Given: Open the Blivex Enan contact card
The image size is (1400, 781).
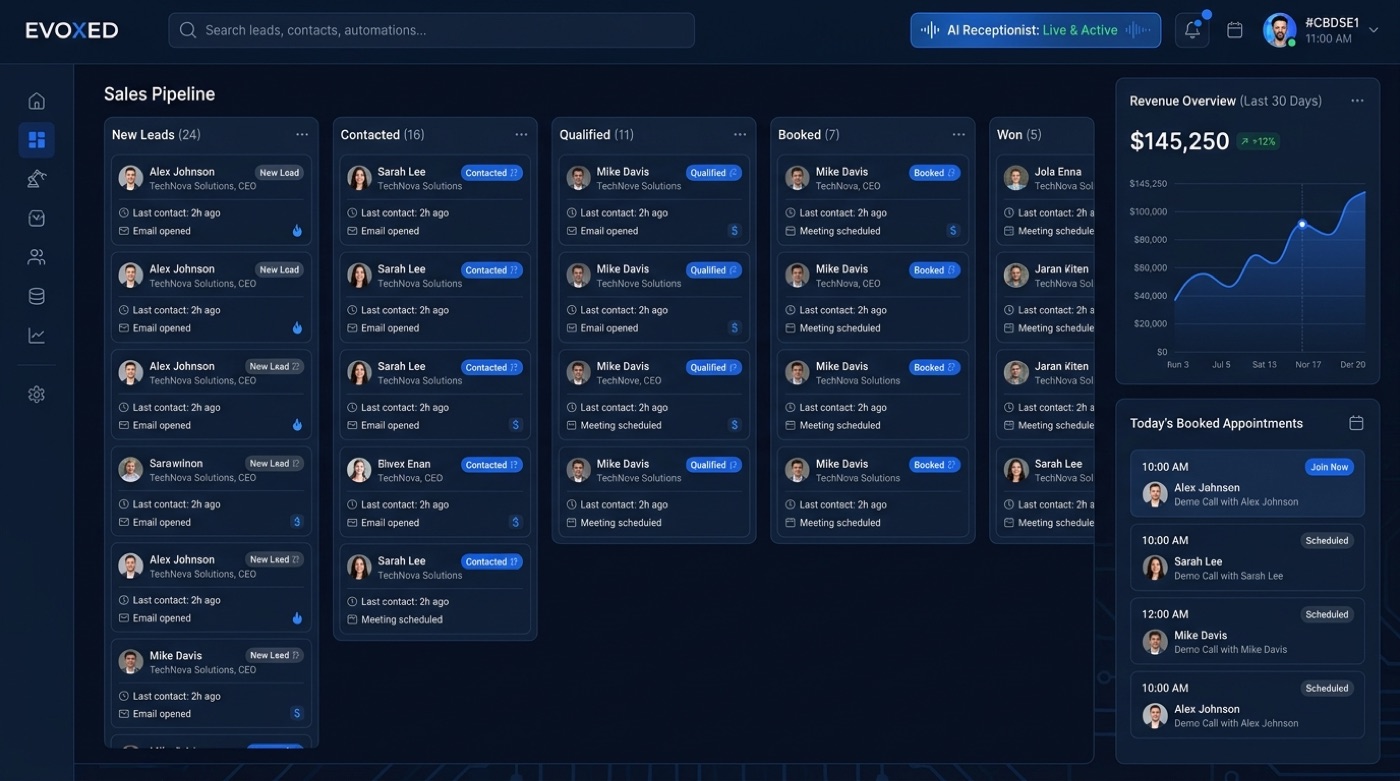Looking at the screenshot, I should [435, 492].
